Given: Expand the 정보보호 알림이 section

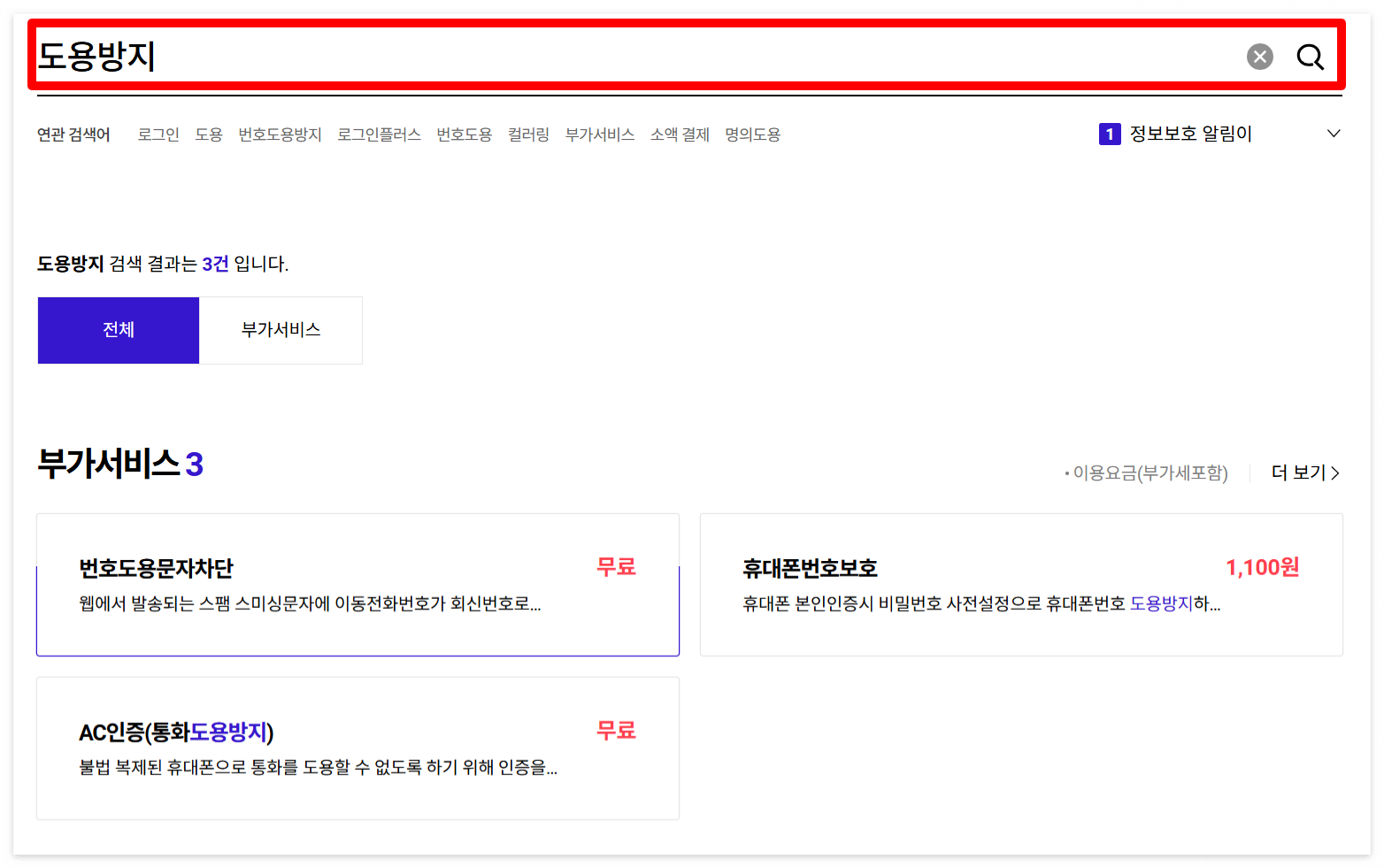Looking at the screenshot, I should click(x=1333, y=134).
